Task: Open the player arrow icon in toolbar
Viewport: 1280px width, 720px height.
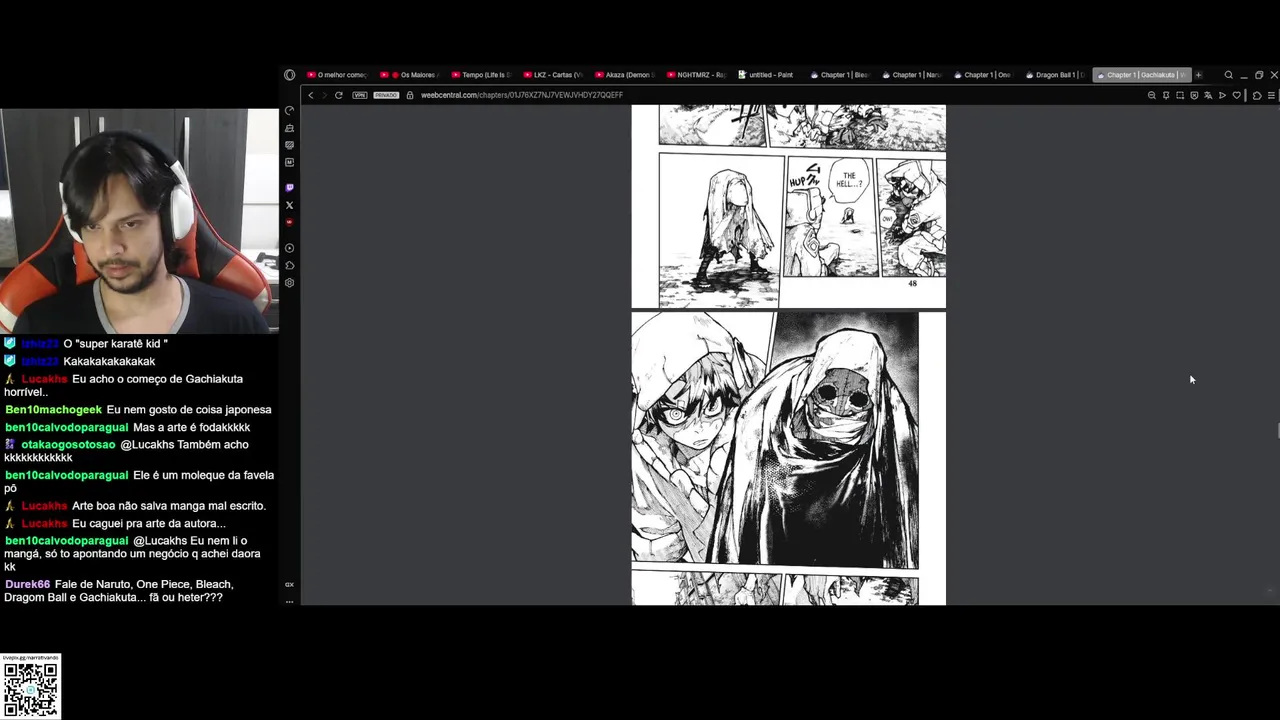Action: coord(1222,95)
